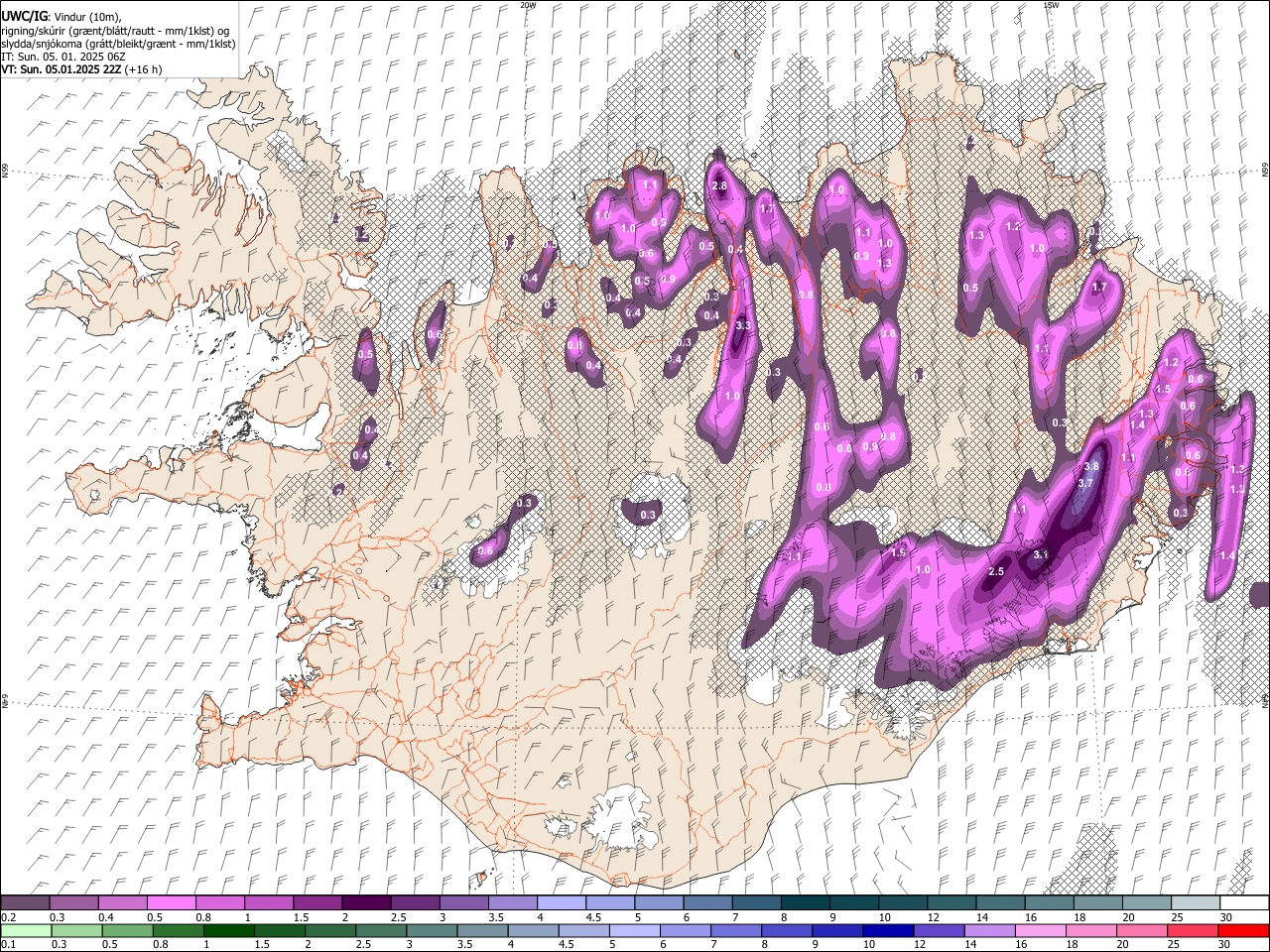
Task: Pick the rain swatch labeled 0.8
Action: (x=178, y=930)
